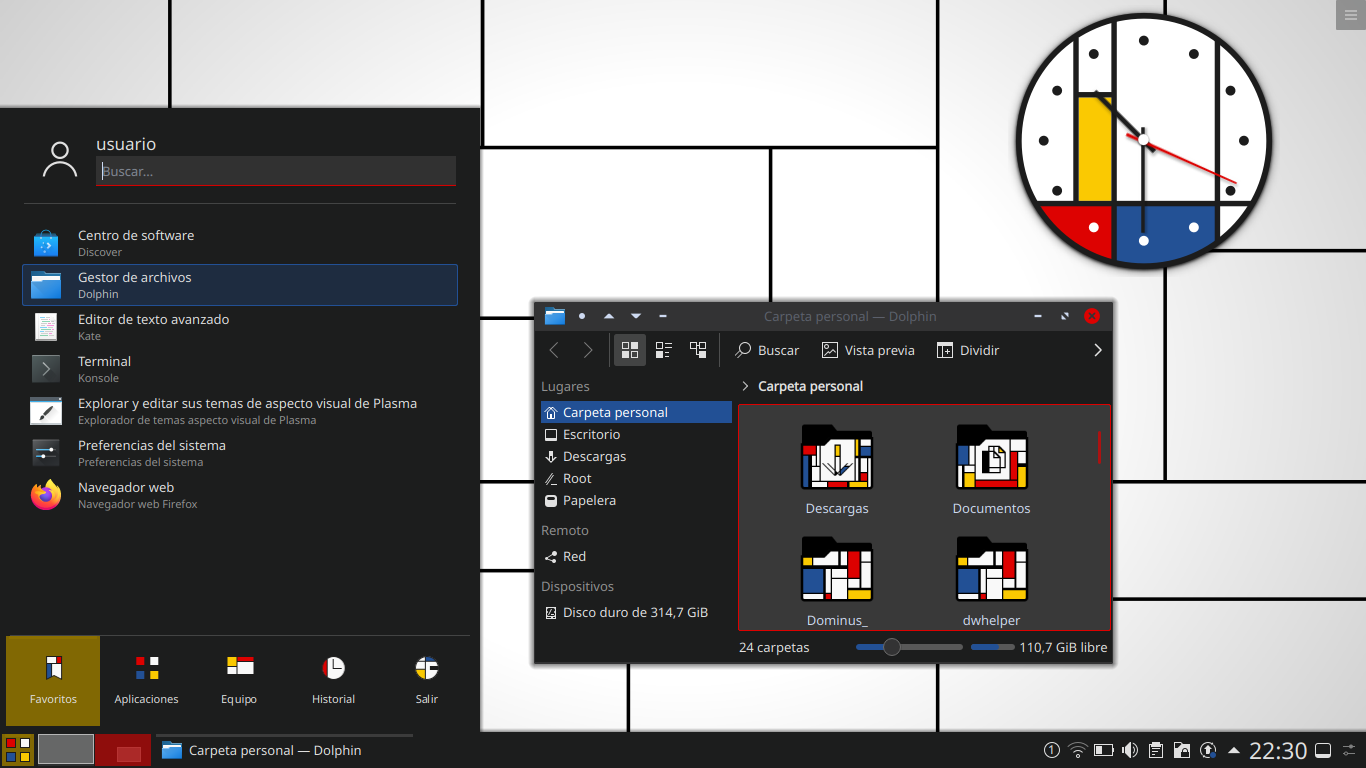1366x768 pixels.
Task: Click the shade dash button in Dolphin title bar
Action: coord(663,316)
